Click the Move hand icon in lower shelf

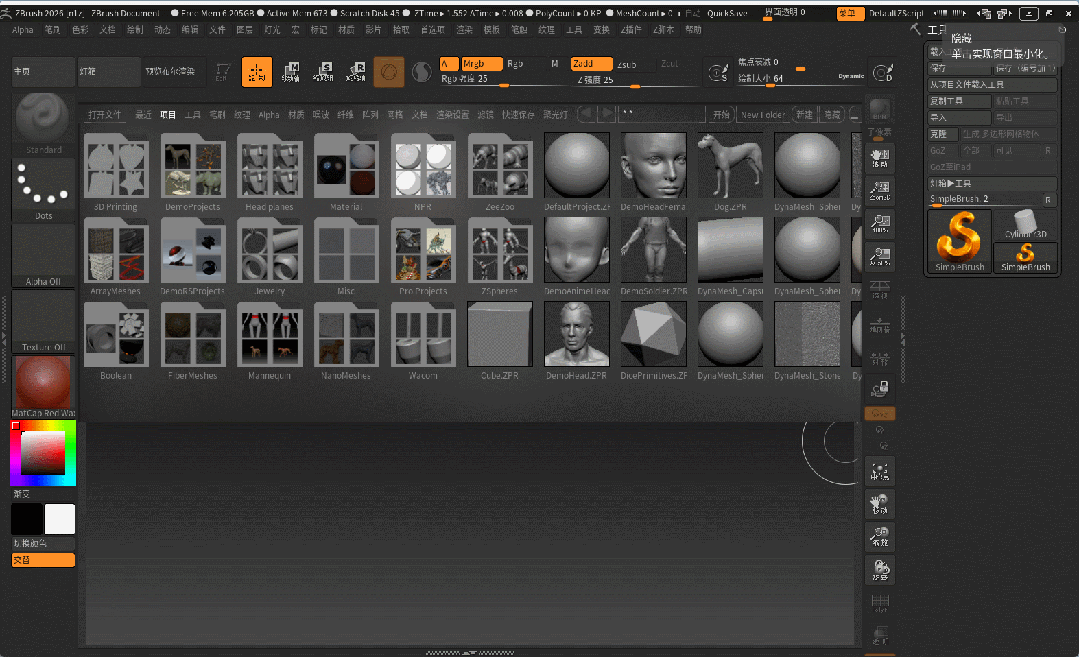pyautogui.click(x=880, y=504)
